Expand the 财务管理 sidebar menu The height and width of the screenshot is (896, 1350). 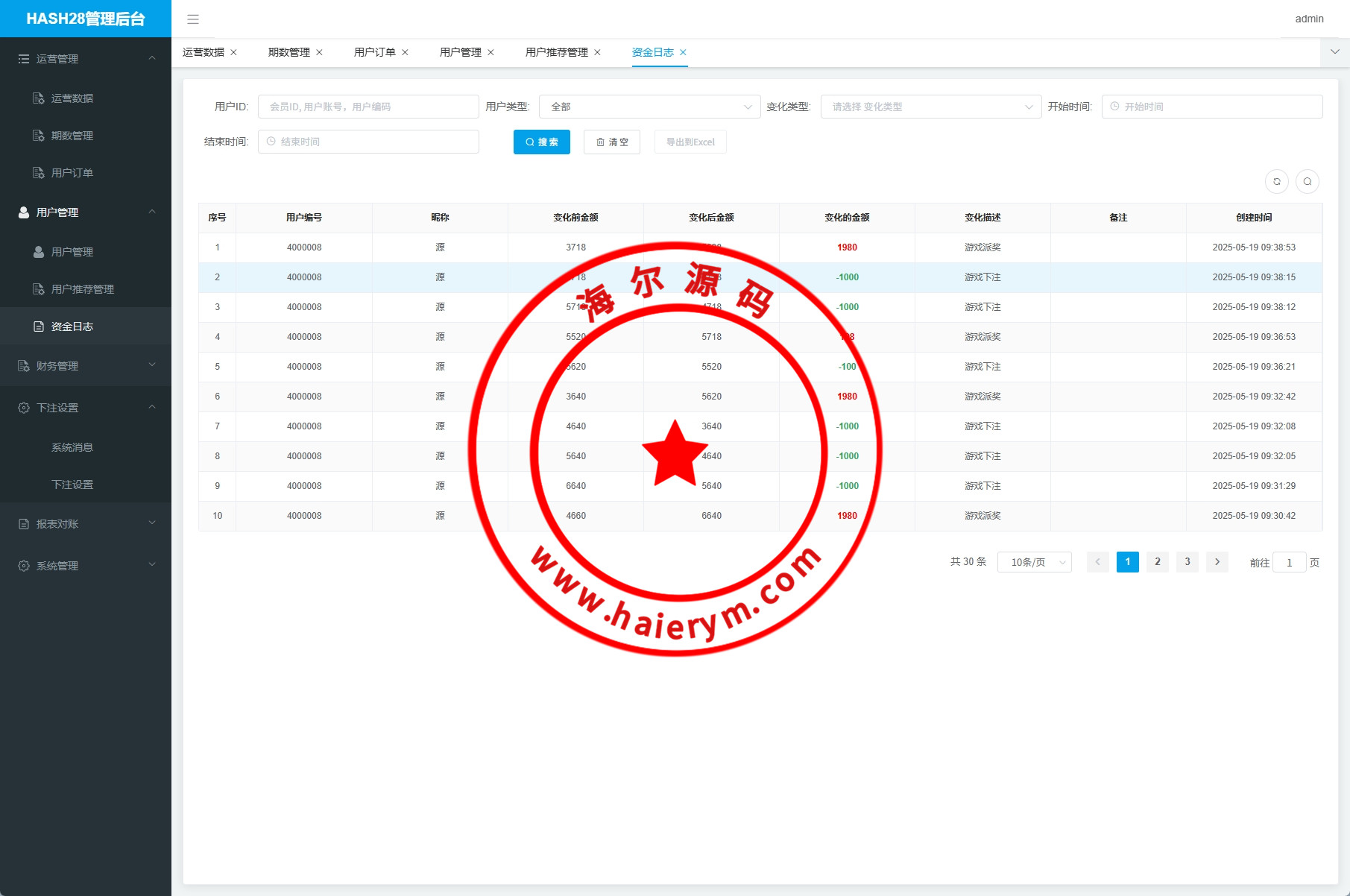86,366
